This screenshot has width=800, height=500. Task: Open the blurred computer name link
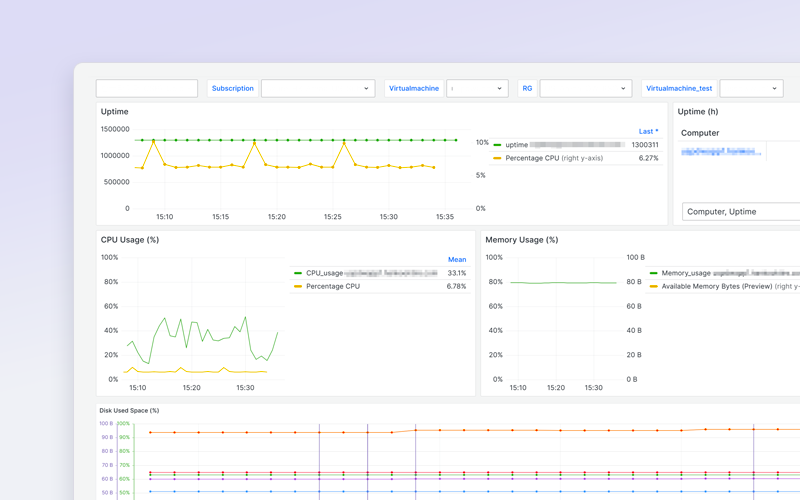(721, 152)
